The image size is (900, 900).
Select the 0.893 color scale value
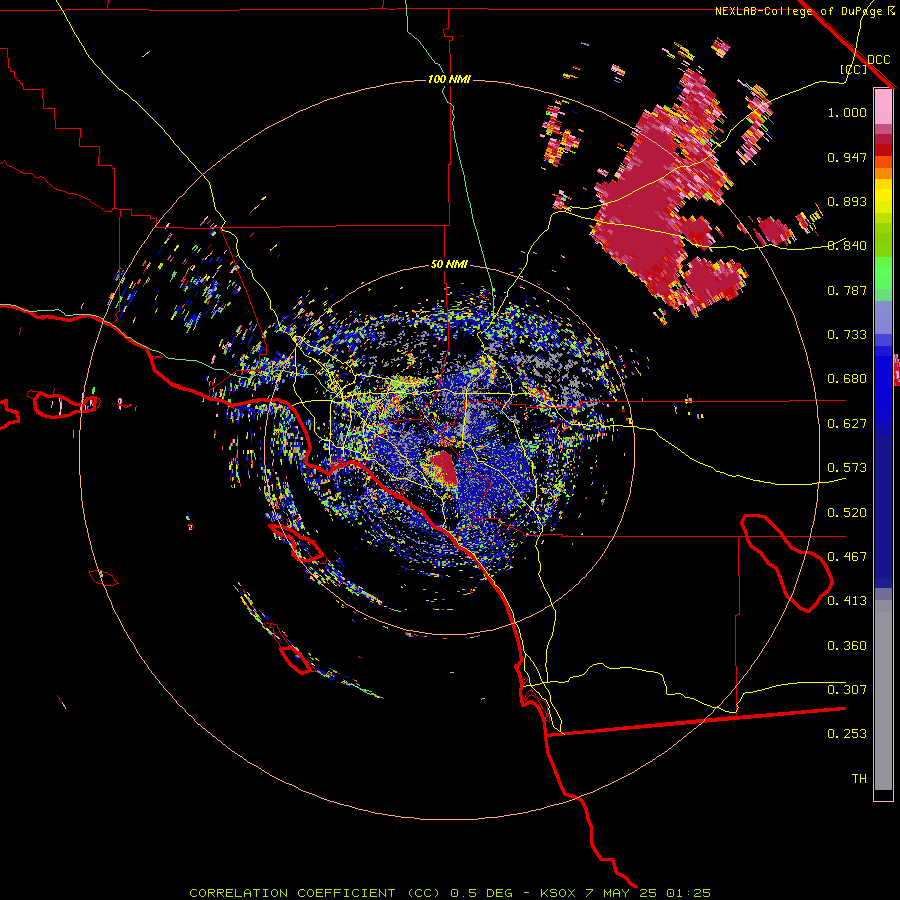847,201
